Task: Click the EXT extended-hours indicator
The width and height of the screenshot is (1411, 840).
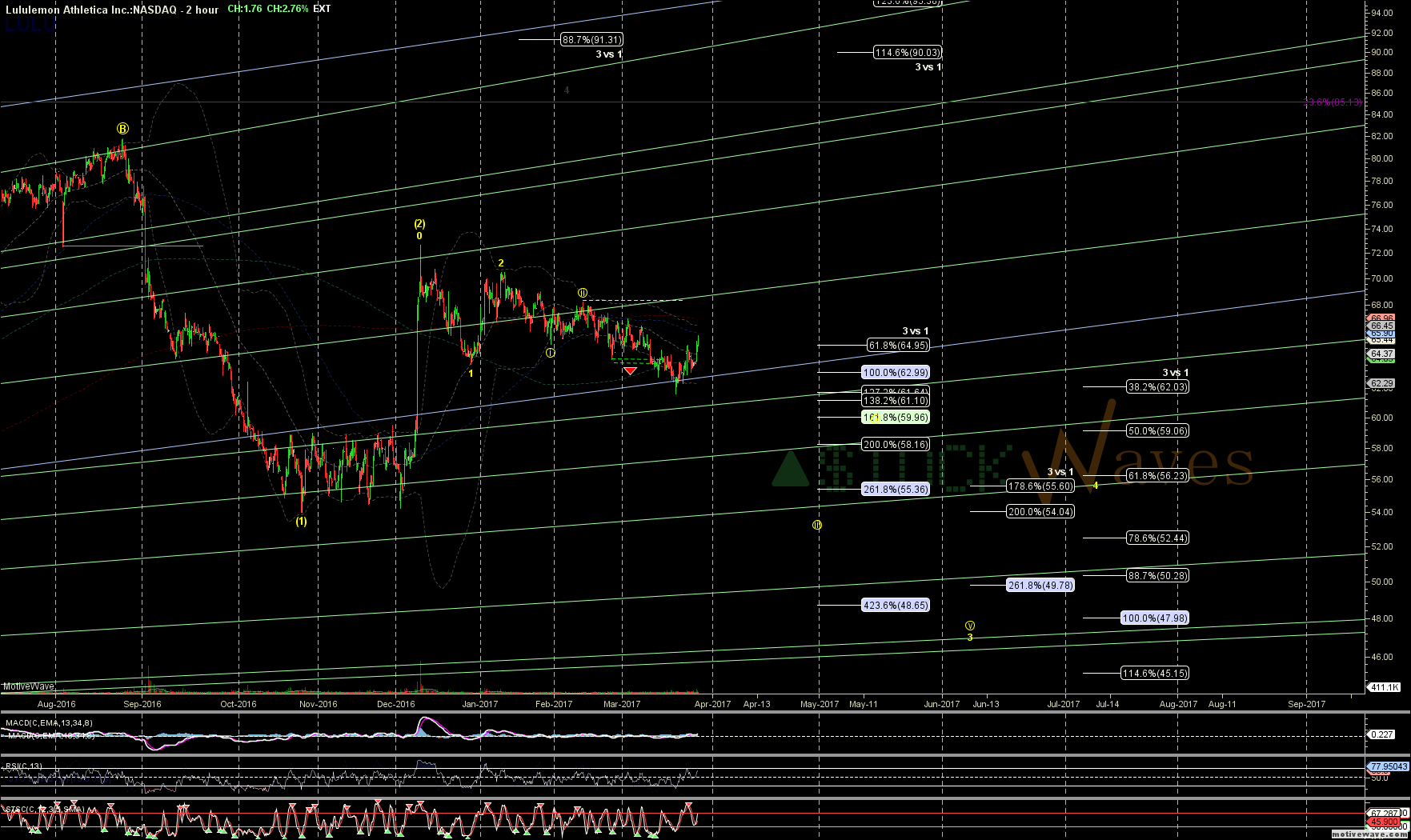Action: (322, 9)
